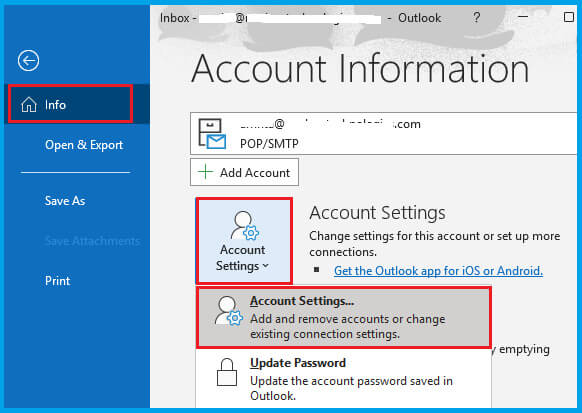Select the Info home icon
Image resolution: width=582 pixels, height=413 pixels.
(x=29, y=105)
